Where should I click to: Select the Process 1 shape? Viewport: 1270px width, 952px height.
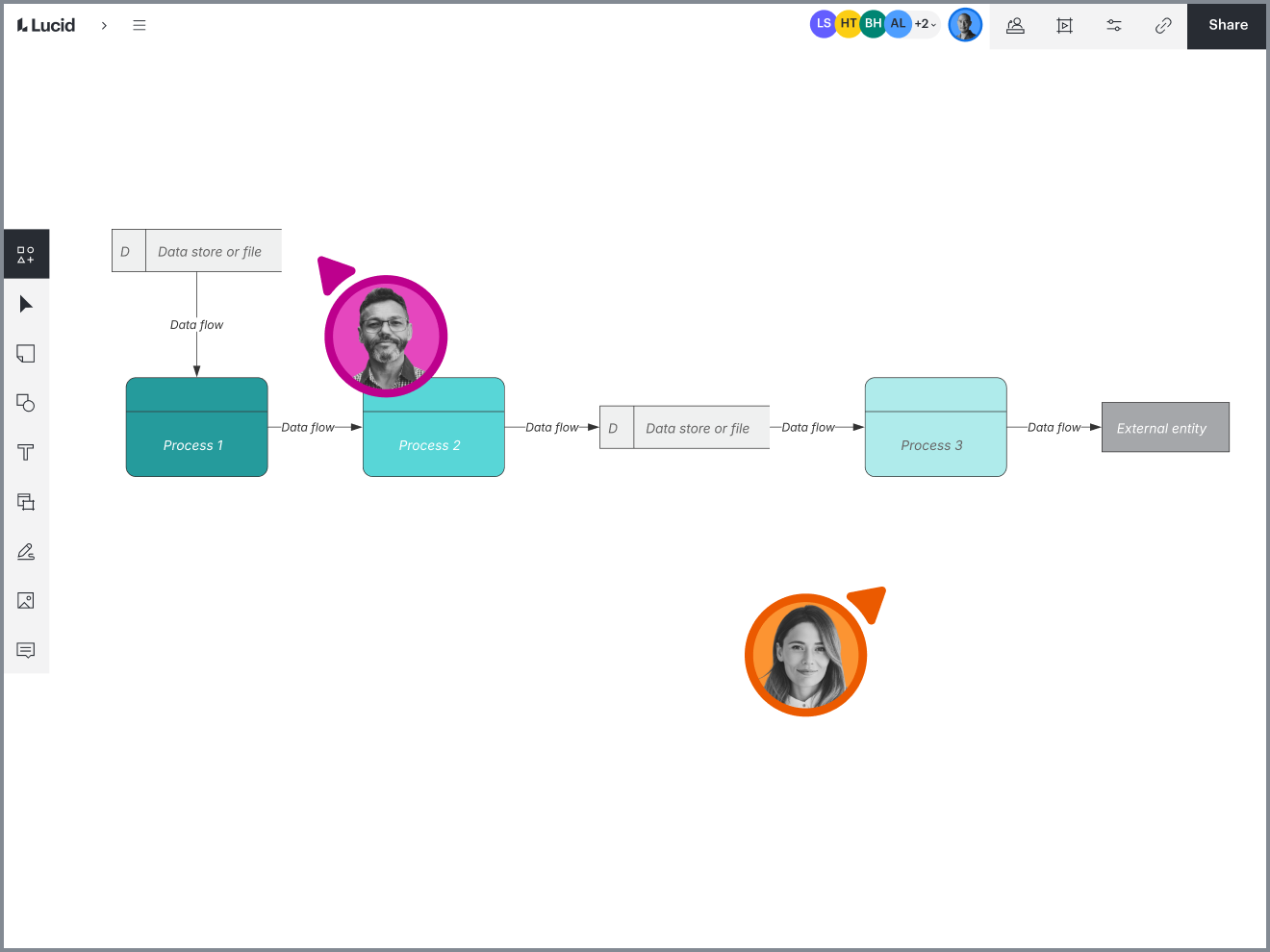tap(197, 427)
